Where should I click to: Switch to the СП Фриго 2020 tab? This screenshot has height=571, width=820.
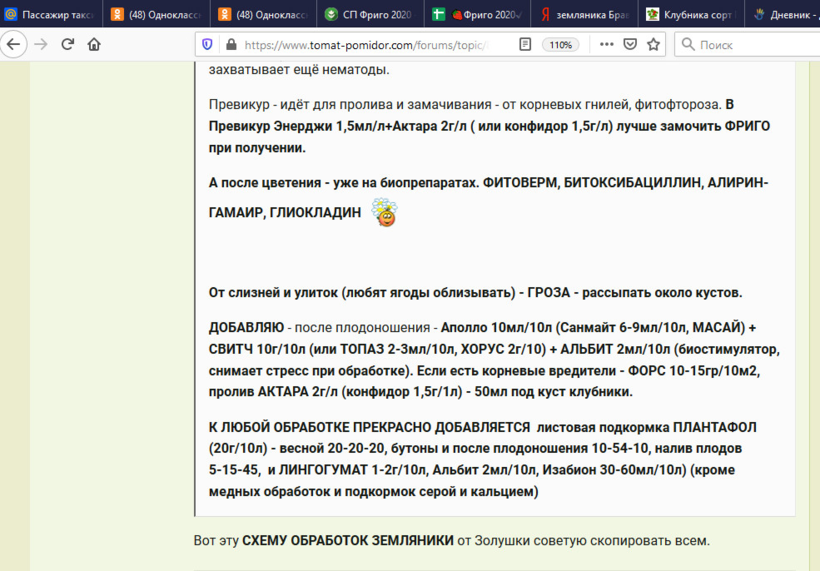point(370,14)
